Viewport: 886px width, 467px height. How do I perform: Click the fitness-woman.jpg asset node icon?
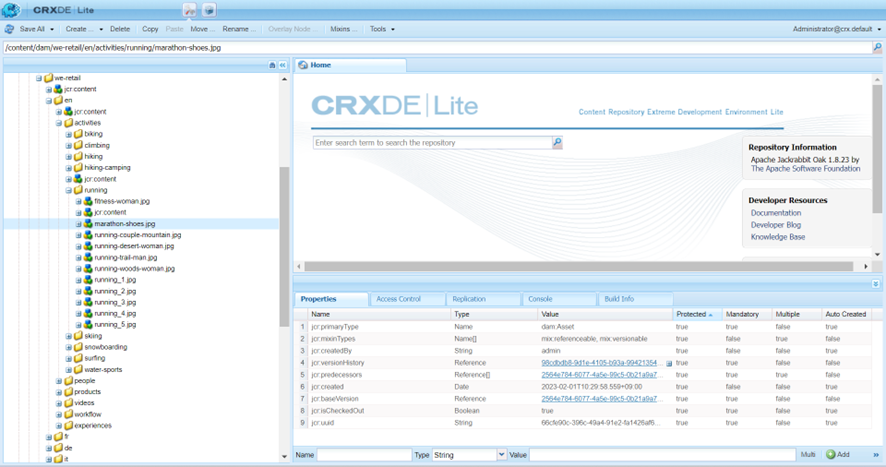(88, 201)
